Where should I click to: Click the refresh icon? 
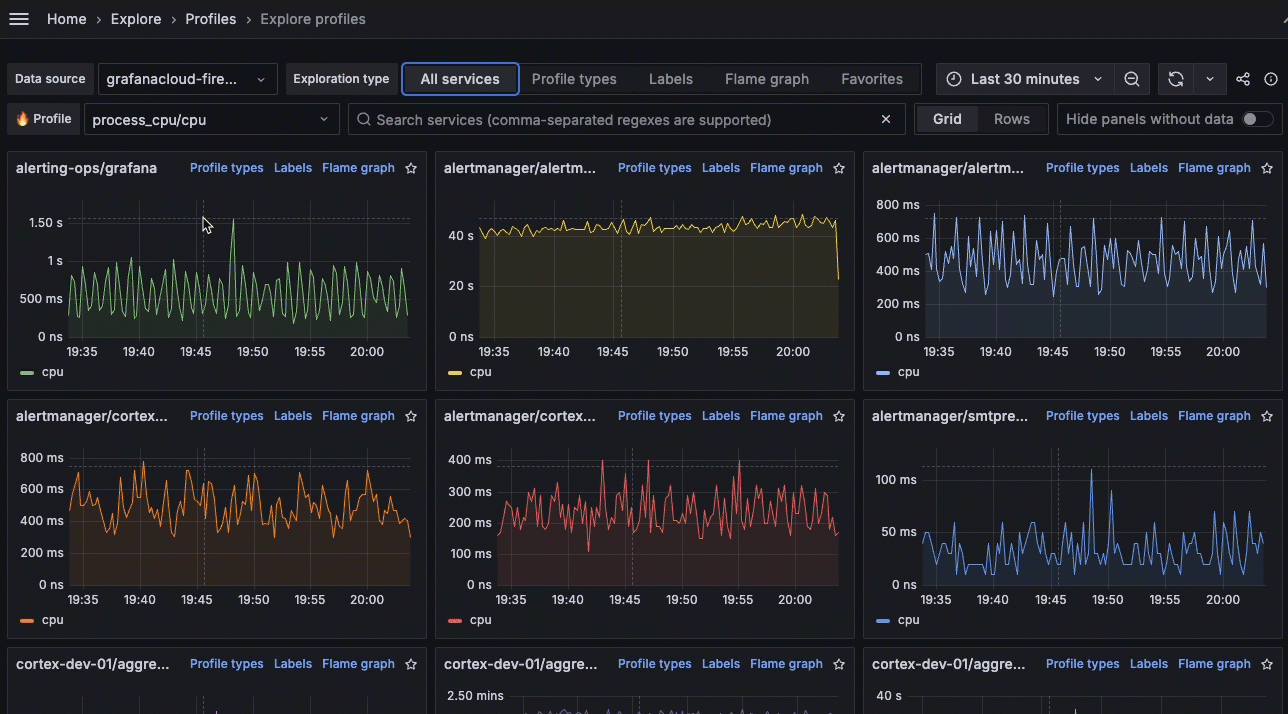[1176, 79]
